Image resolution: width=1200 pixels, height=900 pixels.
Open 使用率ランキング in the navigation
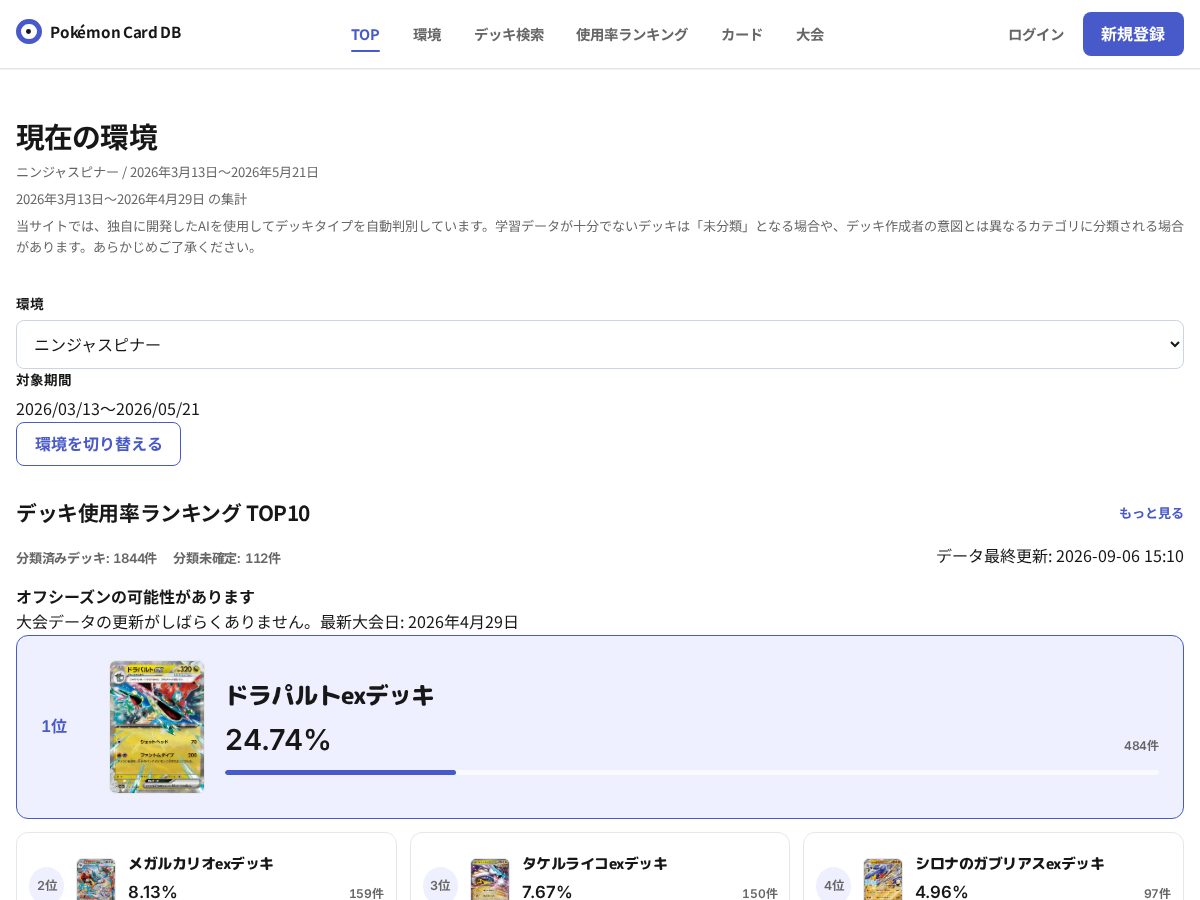632,34
